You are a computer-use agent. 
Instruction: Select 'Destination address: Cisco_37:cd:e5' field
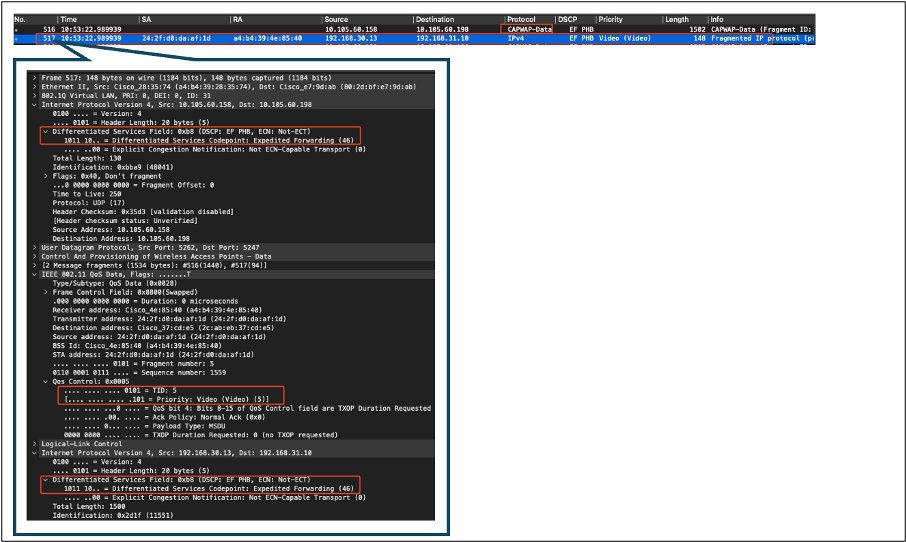163,328
